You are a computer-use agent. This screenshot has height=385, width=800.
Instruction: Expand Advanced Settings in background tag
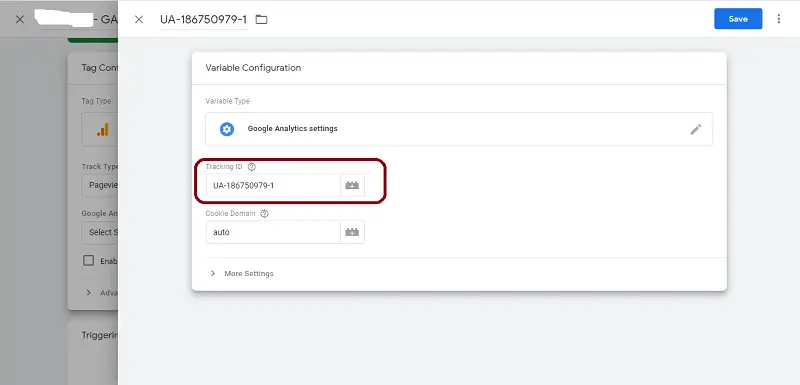click(x=102, y=293)
